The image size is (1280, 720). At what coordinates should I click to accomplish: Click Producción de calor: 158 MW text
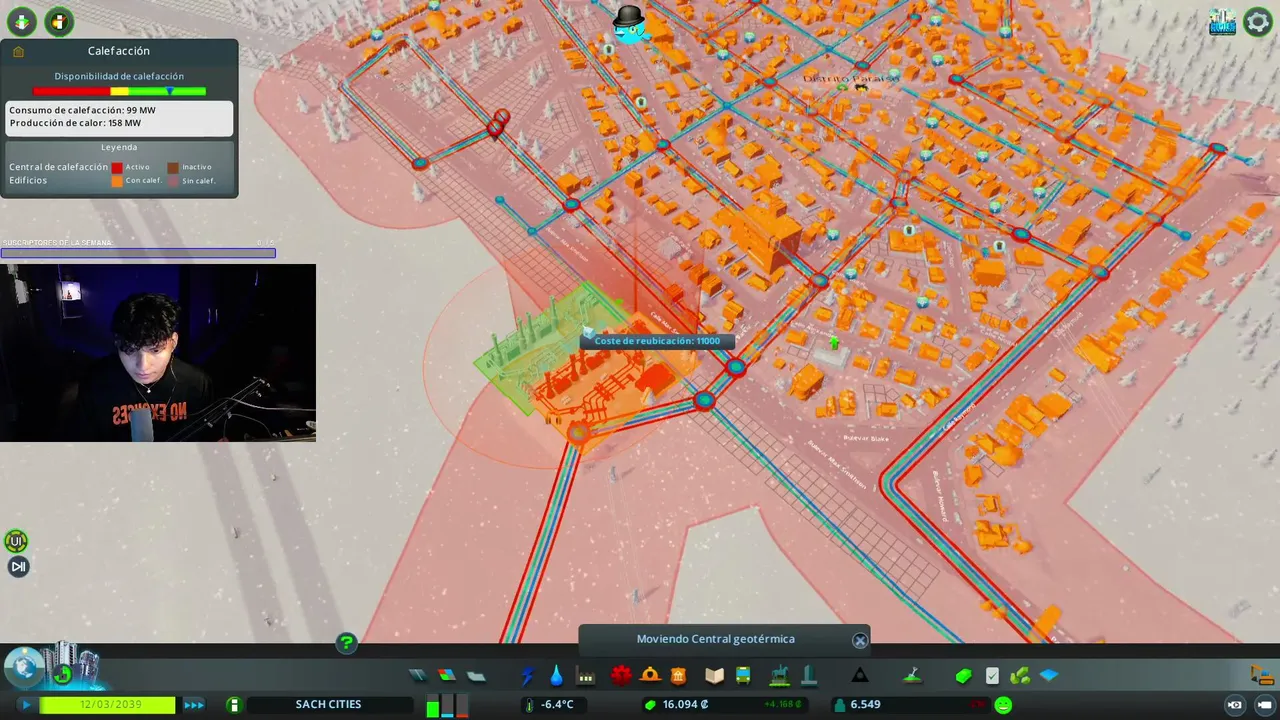coord(75,123)
